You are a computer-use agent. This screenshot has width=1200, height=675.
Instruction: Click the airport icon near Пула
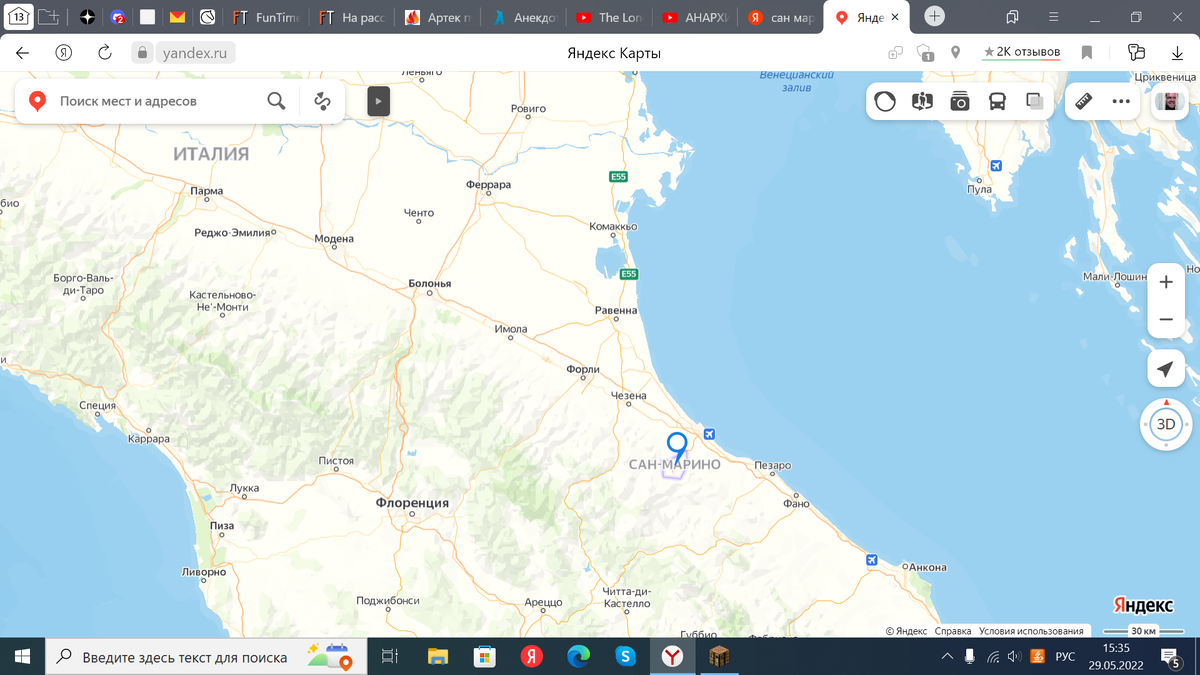click(x=995, y=165)
